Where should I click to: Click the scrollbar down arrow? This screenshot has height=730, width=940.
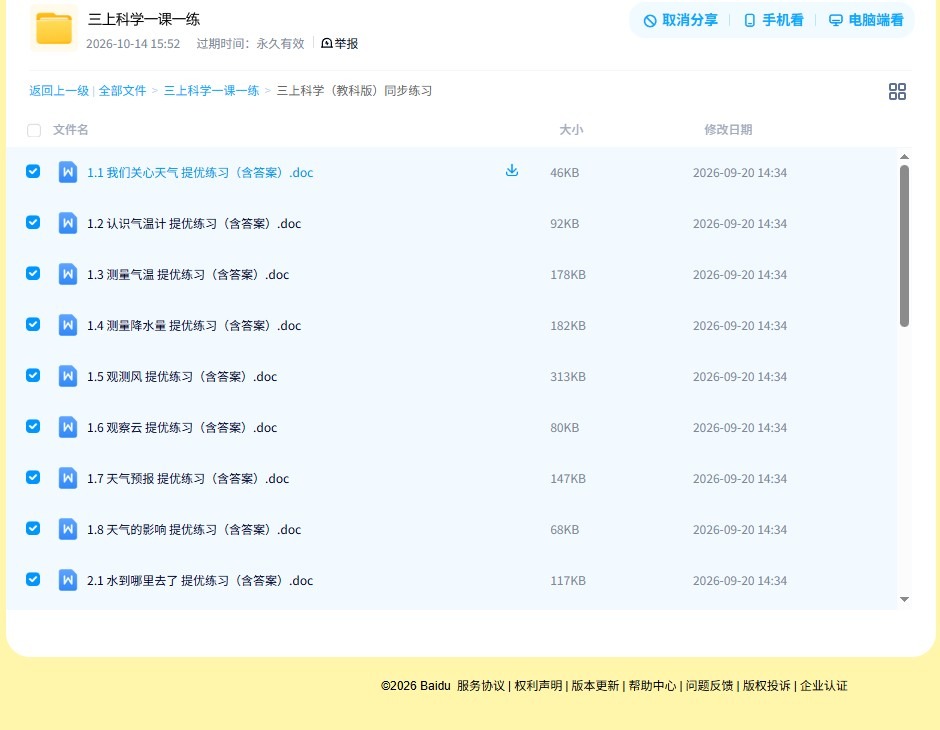click(904, 599)
